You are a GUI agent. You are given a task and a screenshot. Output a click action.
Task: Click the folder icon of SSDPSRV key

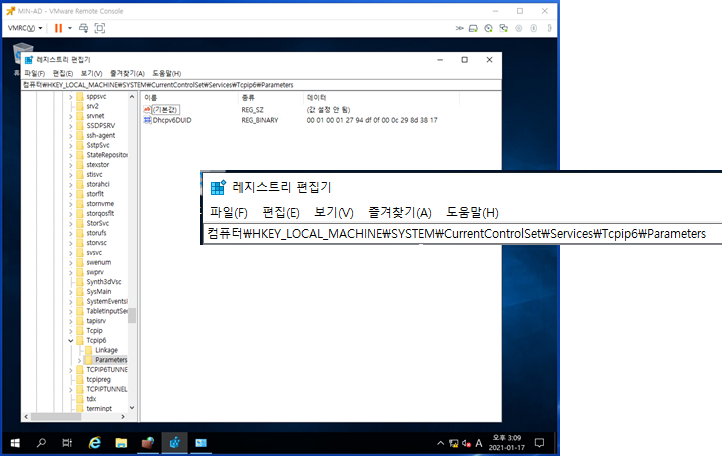click(80, 126)
